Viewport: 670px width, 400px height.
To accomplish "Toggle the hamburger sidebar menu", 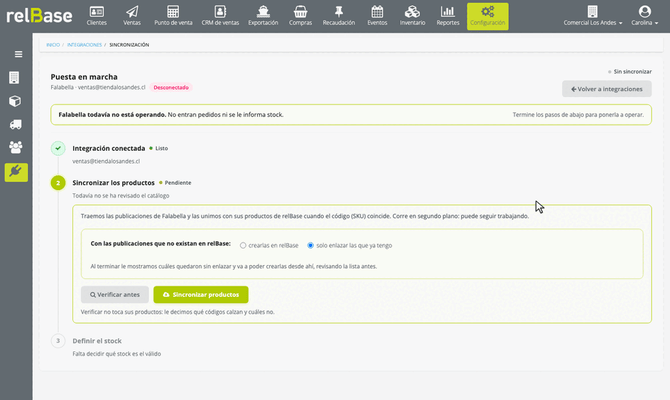I will [18, 54].
